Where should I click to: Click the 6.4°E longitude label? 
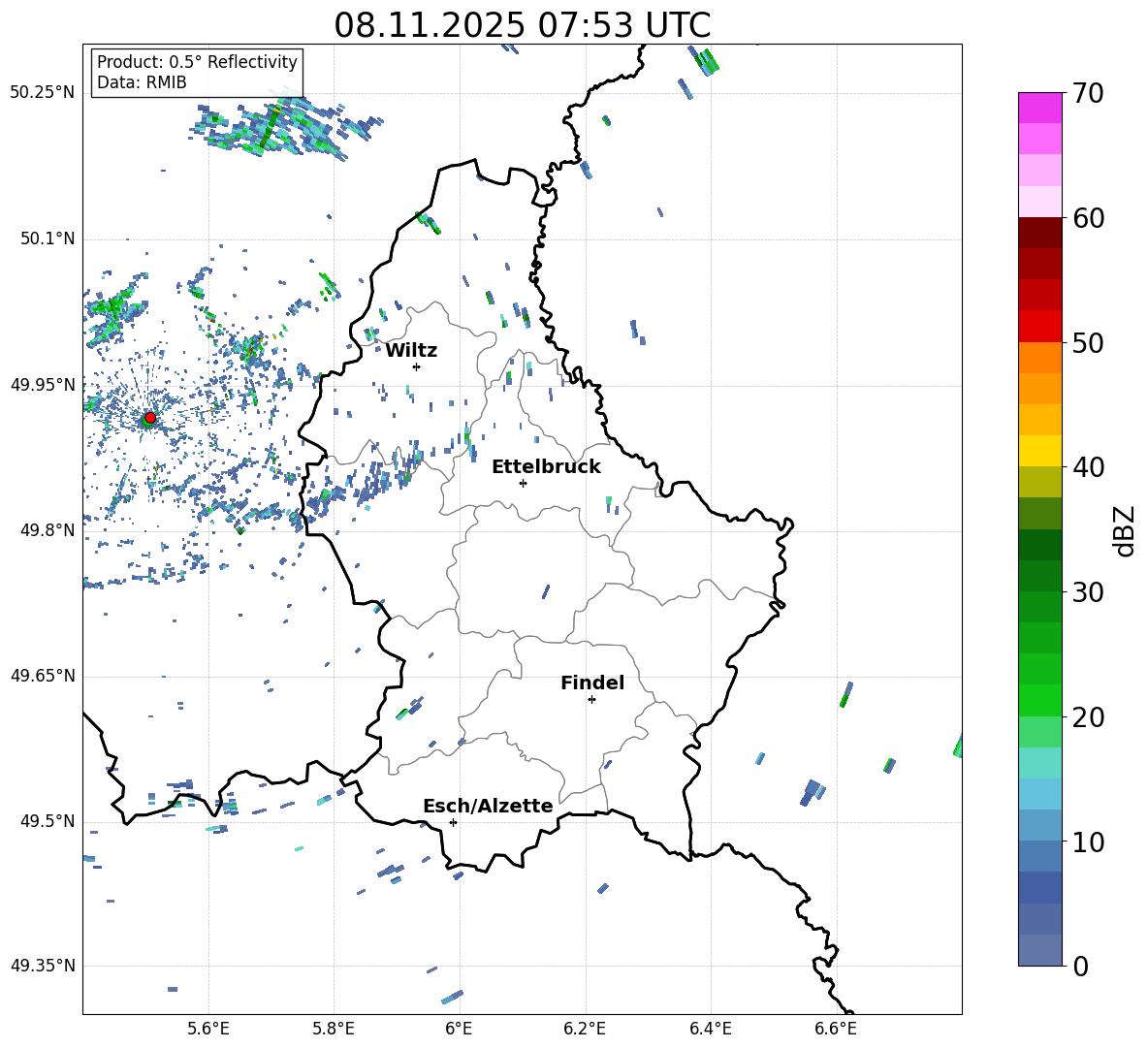pos(710,1029)
